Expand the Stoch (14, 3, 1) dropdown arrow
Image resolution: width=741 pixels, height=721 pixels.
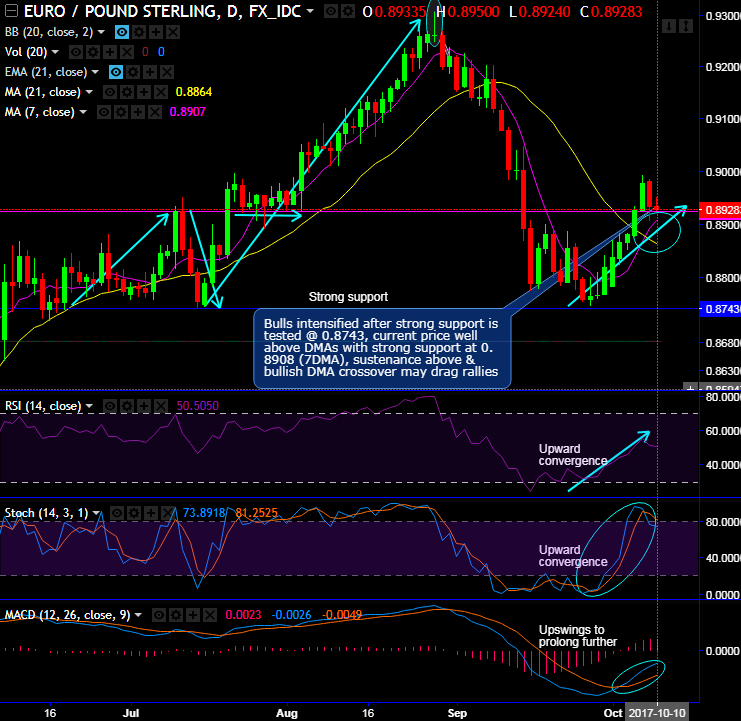pos(96,513)
